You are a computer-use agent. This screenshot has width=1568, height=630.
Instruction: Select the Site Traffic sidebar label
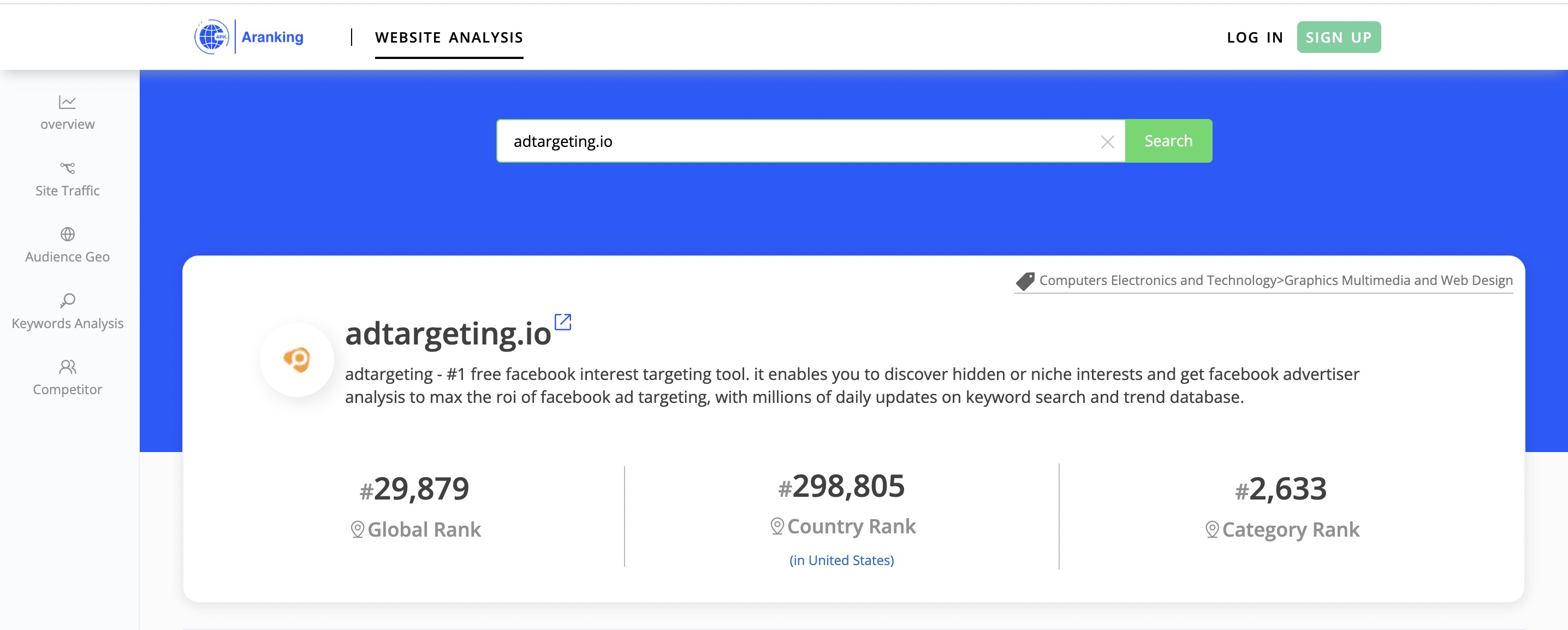point(67,191)
